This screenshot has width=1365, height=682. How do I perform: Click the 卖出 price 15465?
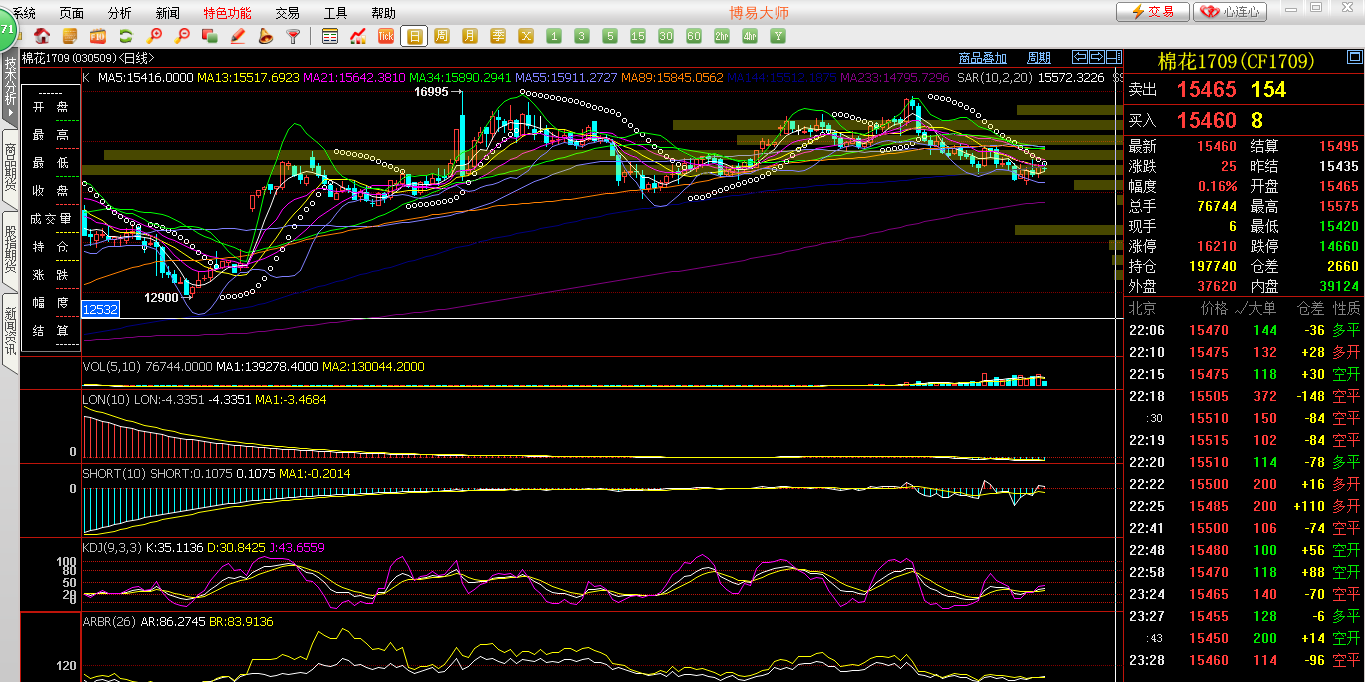(1206, 89)
